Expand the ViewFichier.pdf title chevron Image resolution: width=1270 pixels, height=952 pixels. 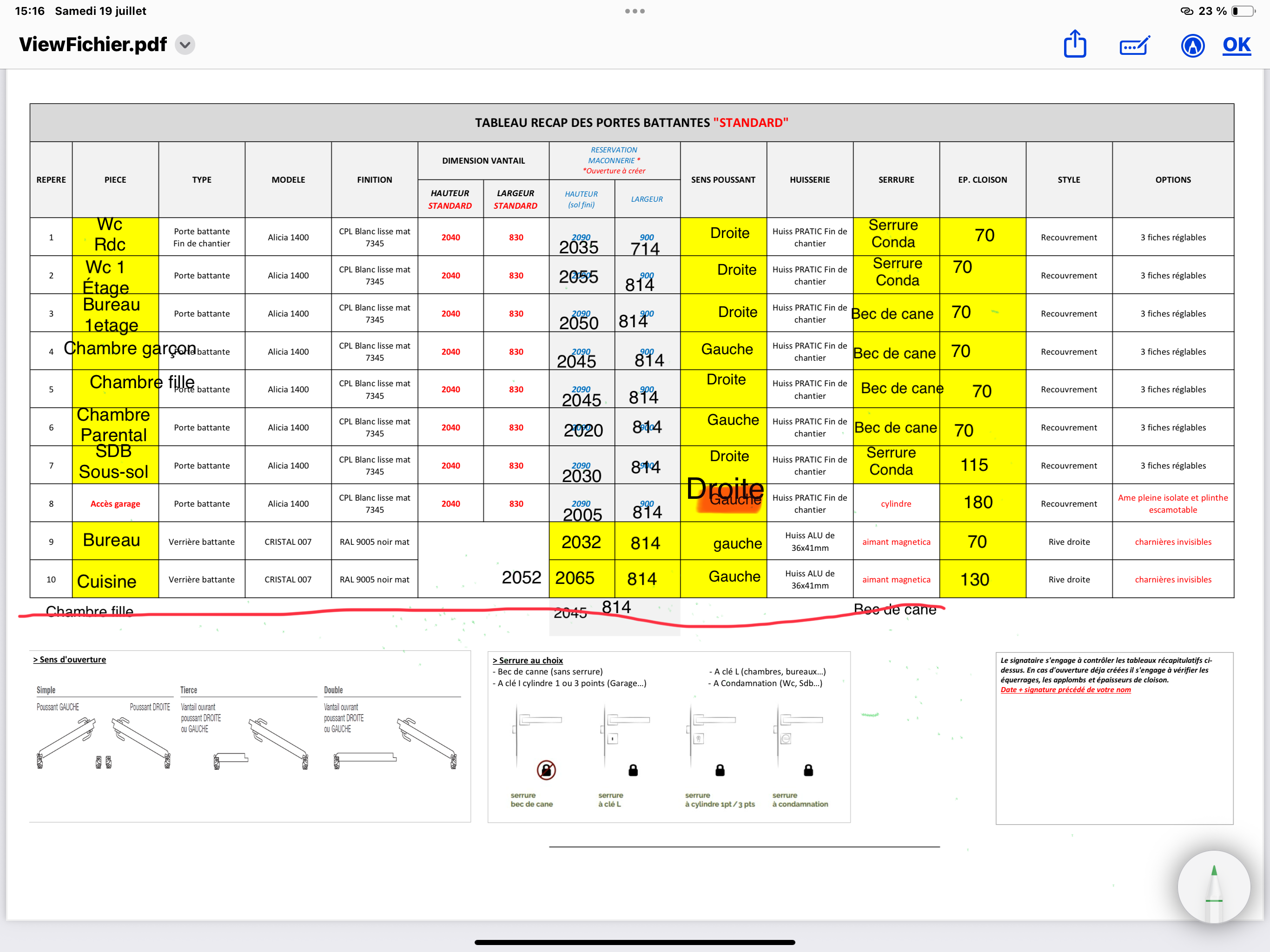[185, 45]
